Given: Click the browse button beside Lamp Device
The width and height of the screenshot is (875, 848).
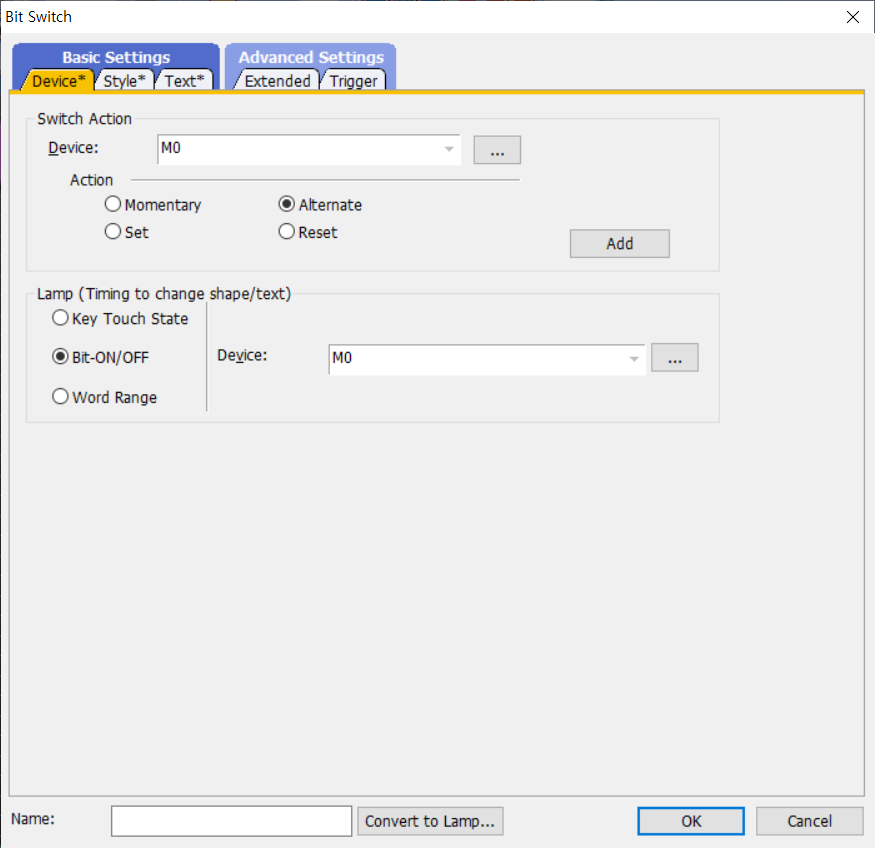Looking at the screenshot, I should point(675,358).
